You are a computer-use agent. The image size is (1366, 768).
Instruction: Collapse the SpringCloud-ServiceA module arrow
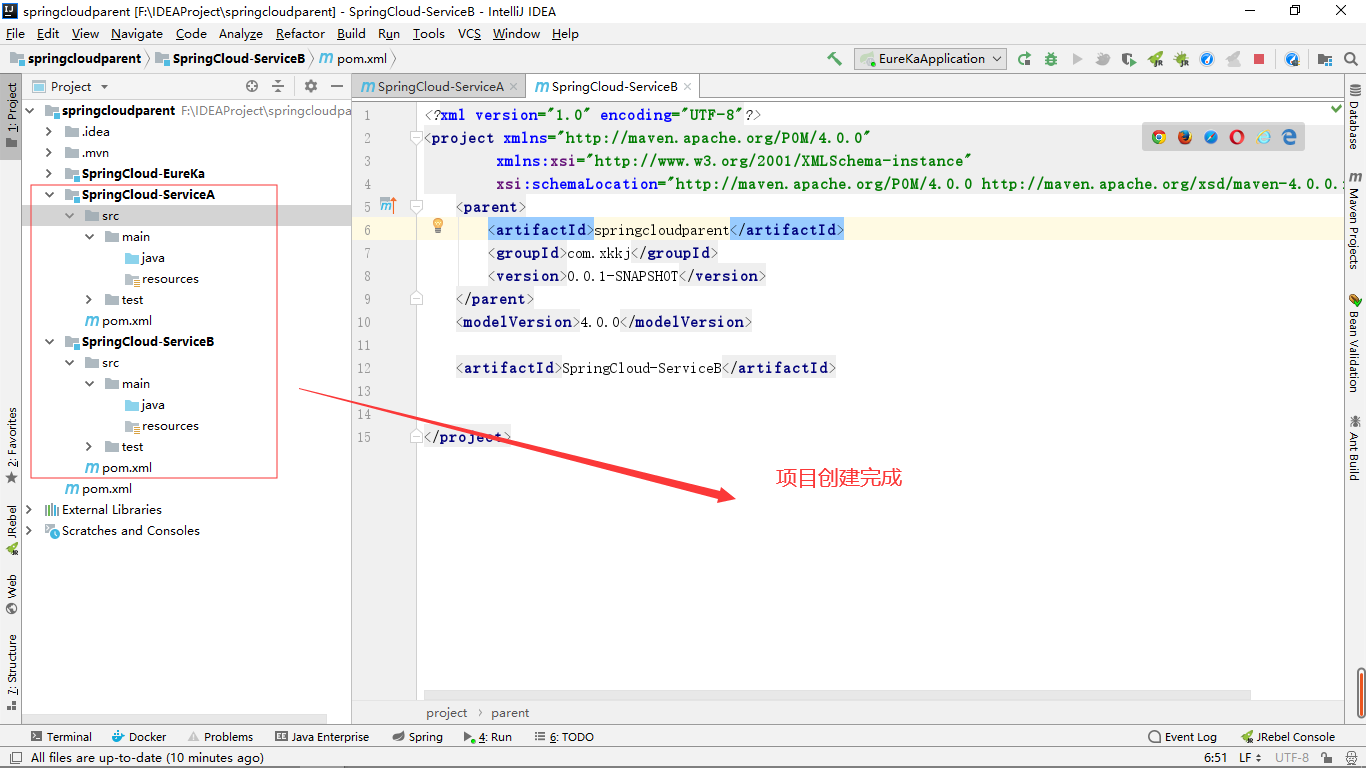click(49, 195)
